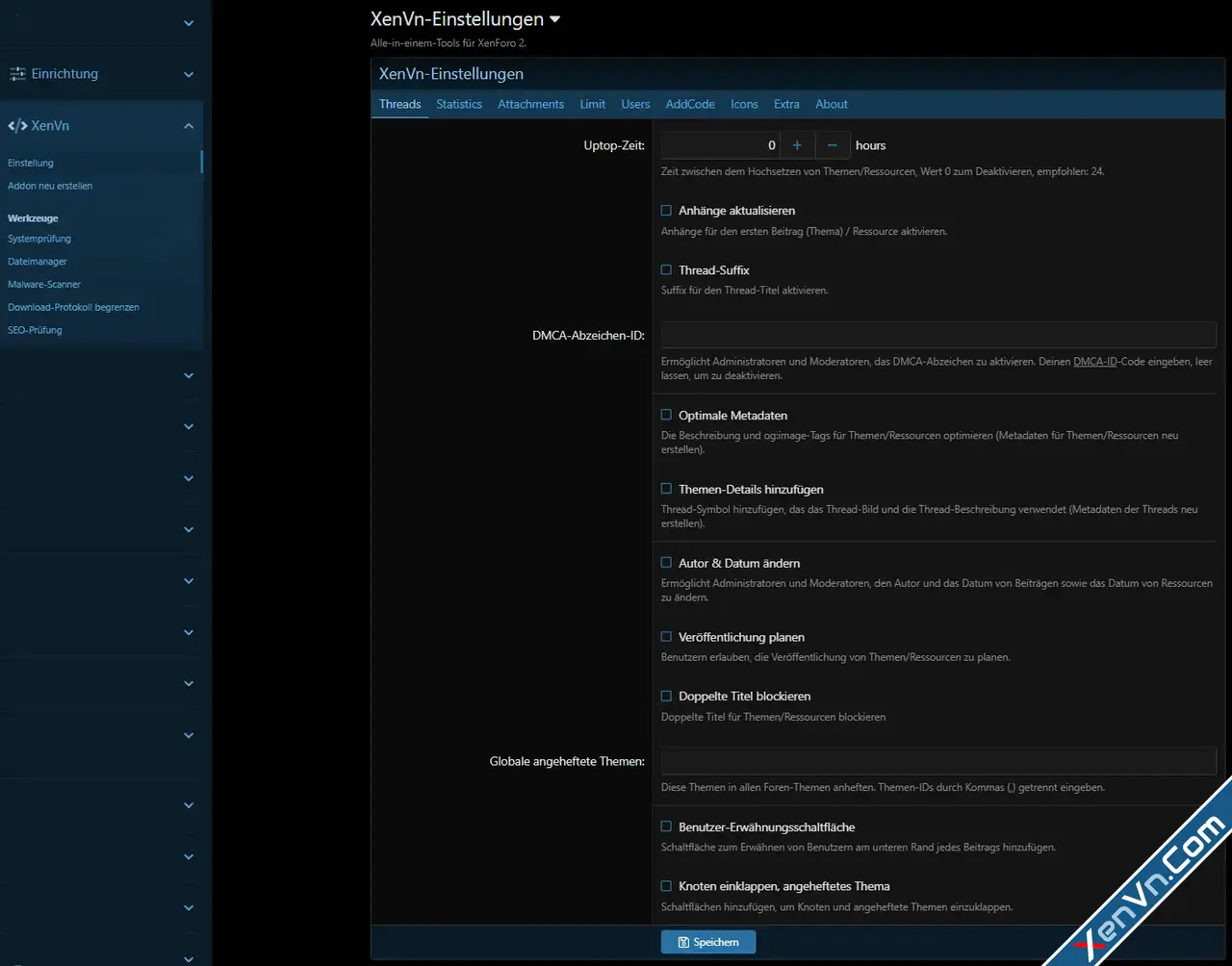Select the Extra tab
Screen dimensions: 1232x966
pyautogui.click(x=786, y=104)
